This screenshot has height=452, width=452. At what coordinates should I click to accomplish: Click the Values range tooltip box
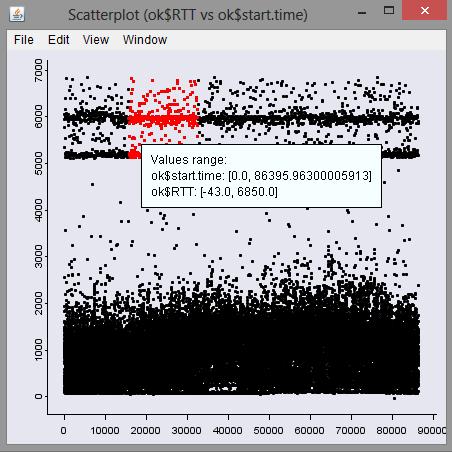point(261,176)
